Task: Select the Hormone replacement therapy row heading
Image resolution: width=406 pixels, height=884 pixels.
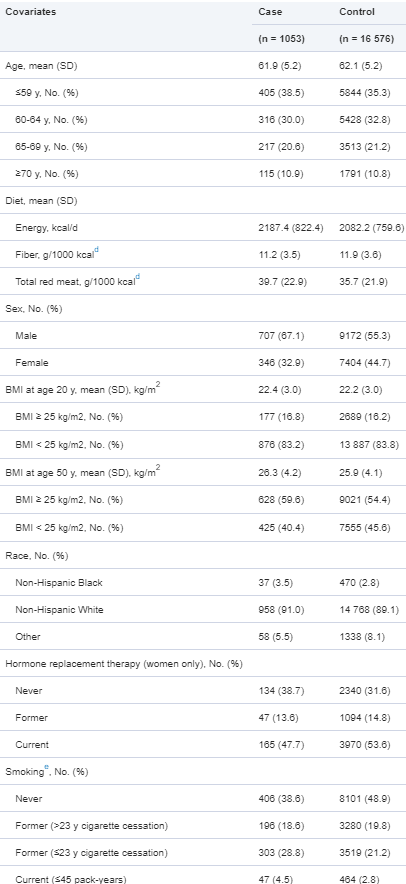Action: (124, 664)
